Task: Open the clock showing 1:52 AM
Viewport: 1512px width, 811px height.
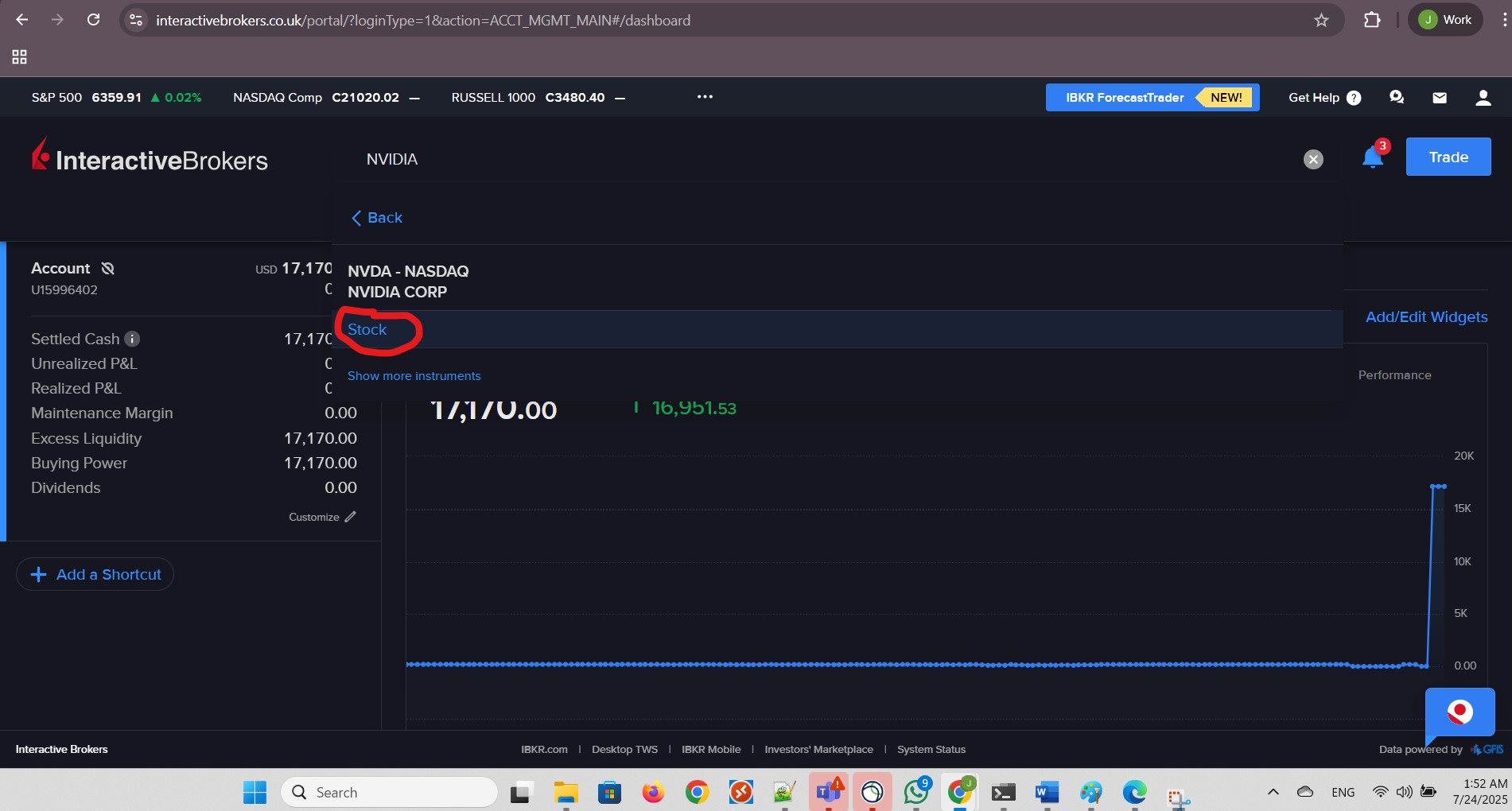Action: coord(1480,791)
